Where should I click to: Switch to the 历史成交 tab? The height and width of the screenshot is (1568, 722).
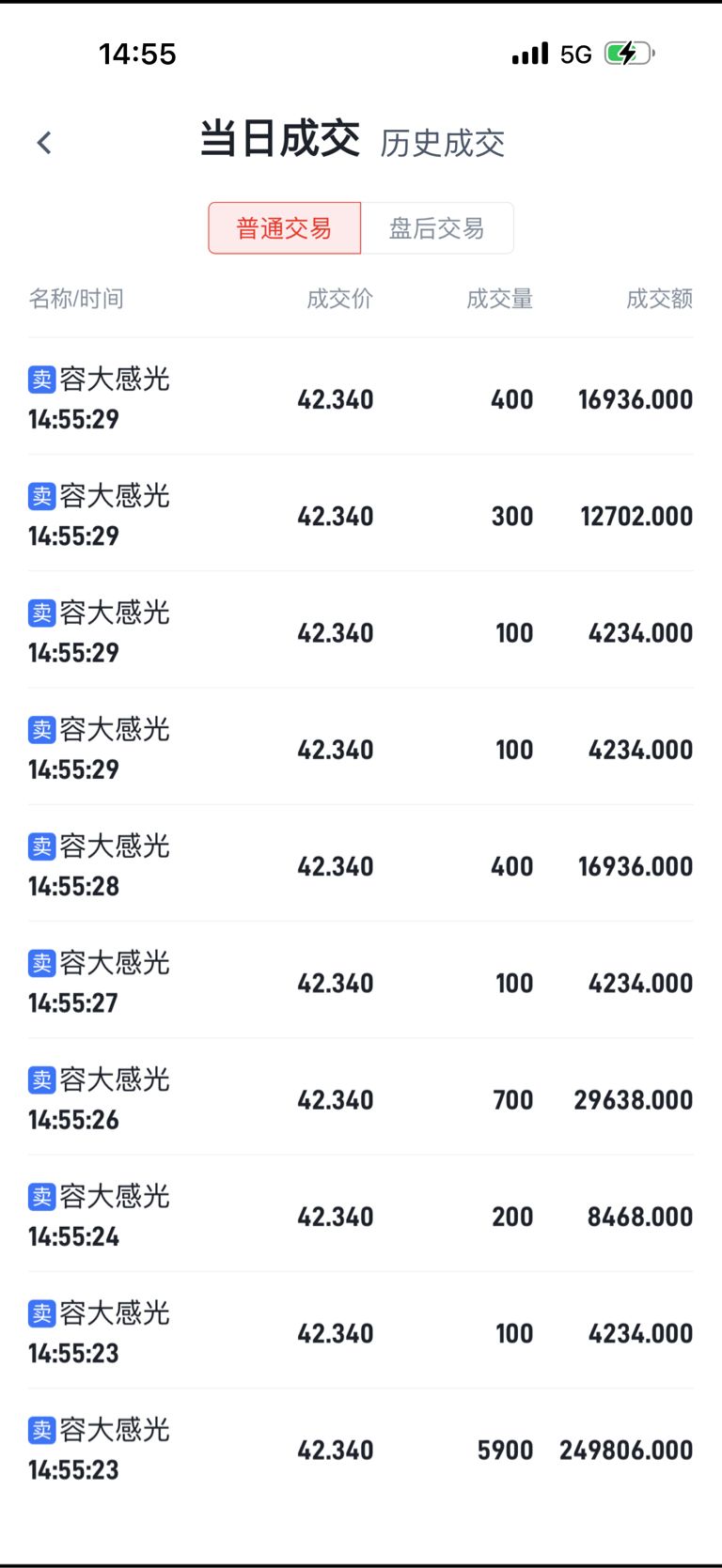(x=442, y=144)
